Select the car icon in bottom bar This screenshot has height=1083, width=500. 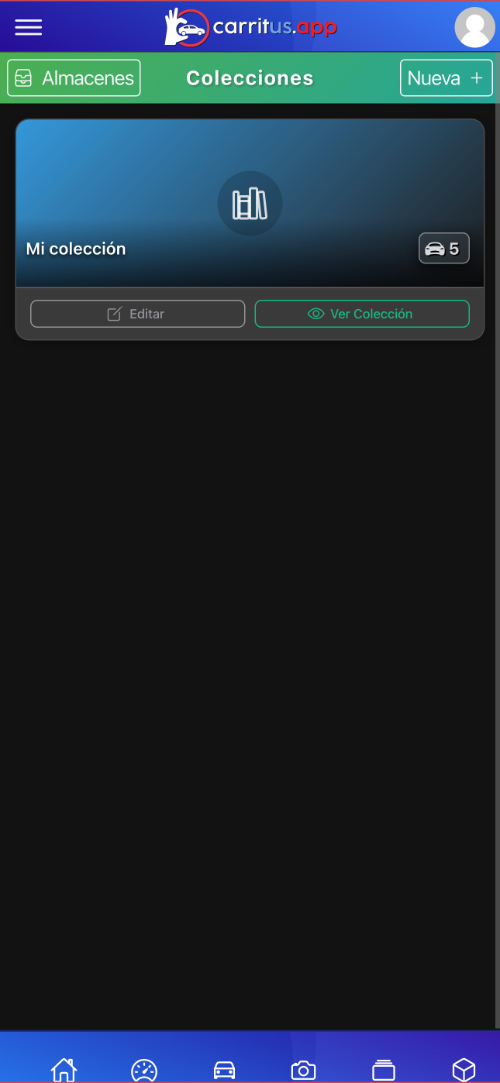coord(224,1071)
